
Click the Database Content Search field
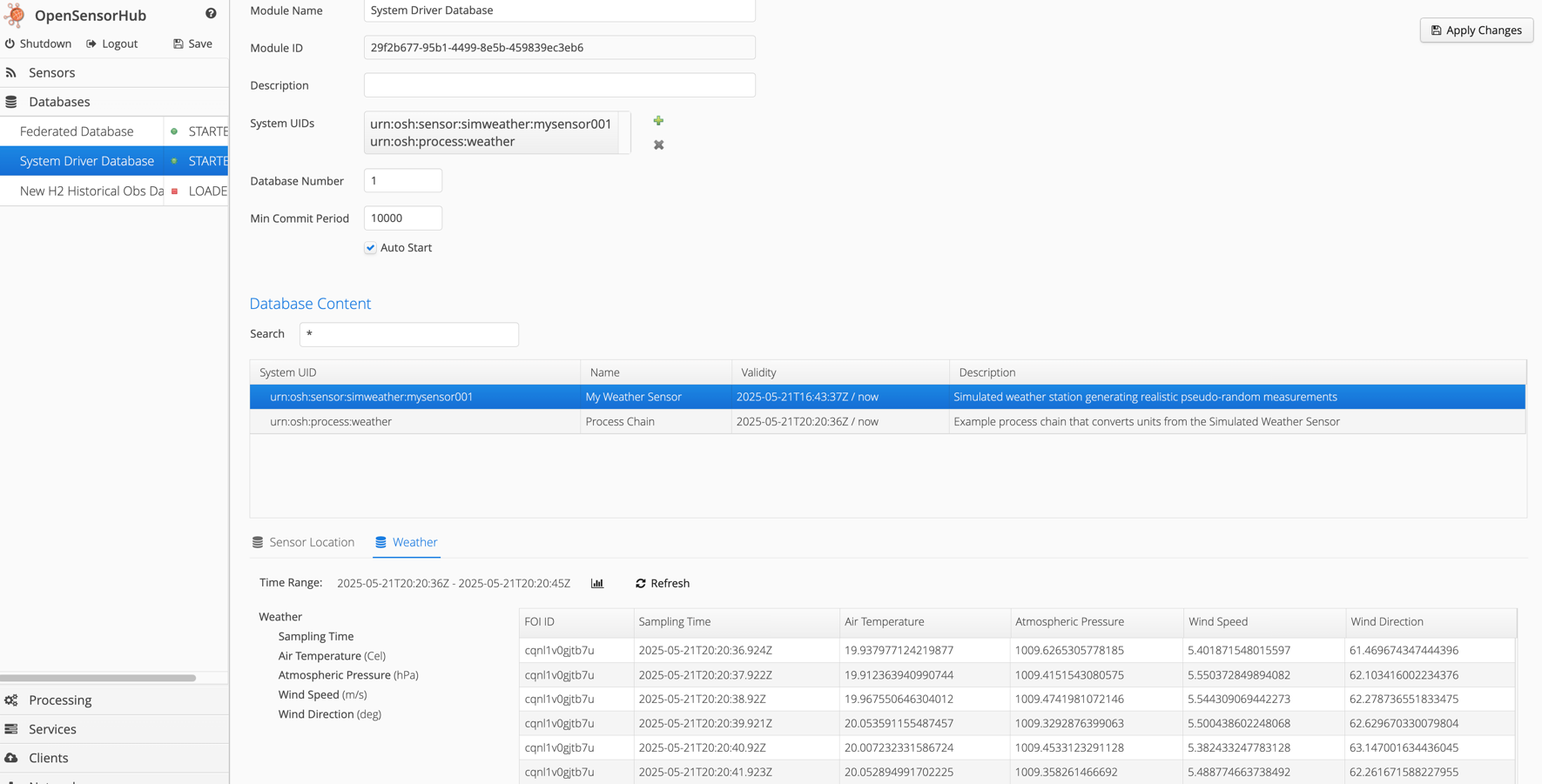coord(408,334)
